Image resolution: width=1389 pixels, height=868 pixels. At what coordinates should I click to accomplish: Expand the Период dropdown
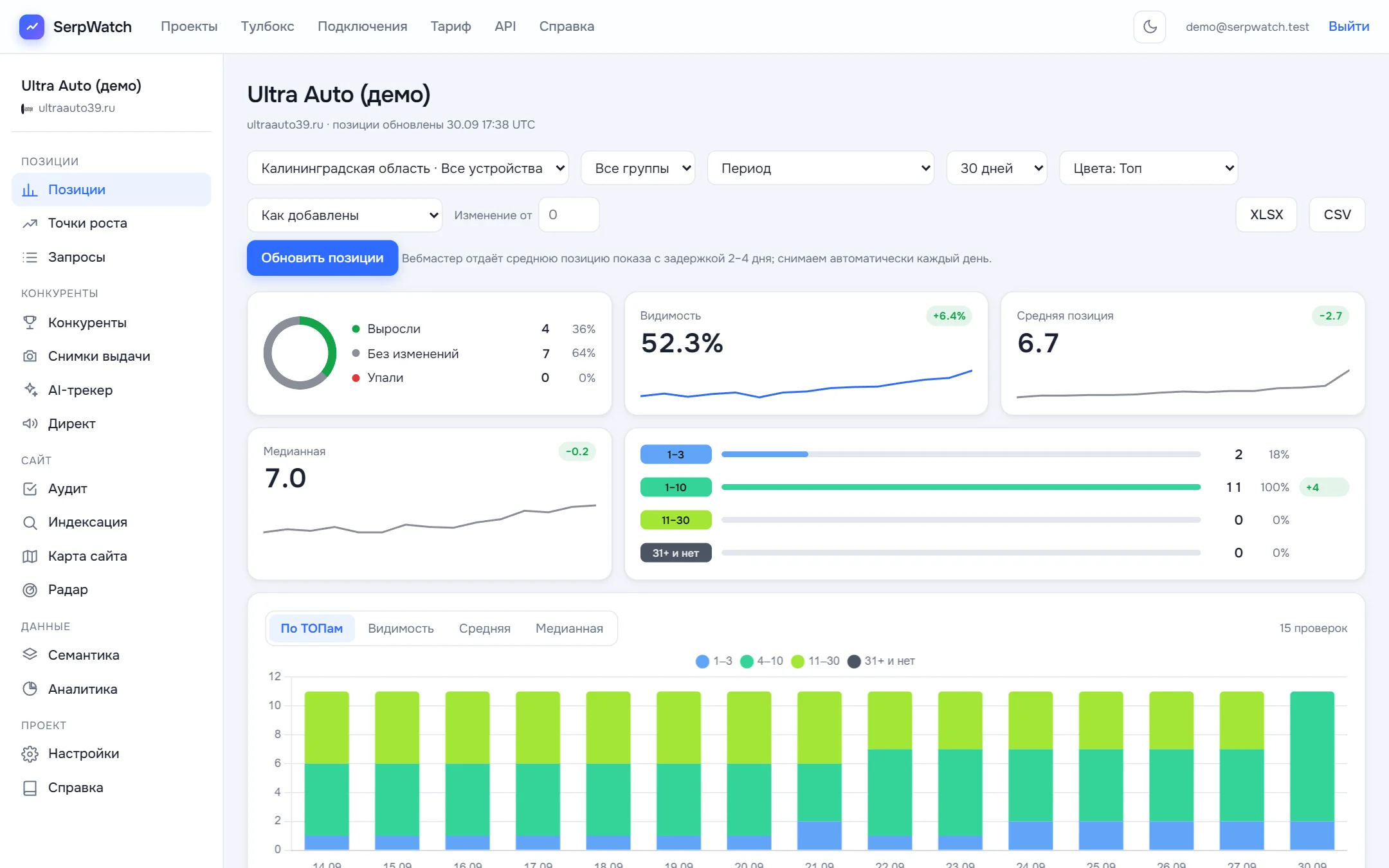click(821, 168)
